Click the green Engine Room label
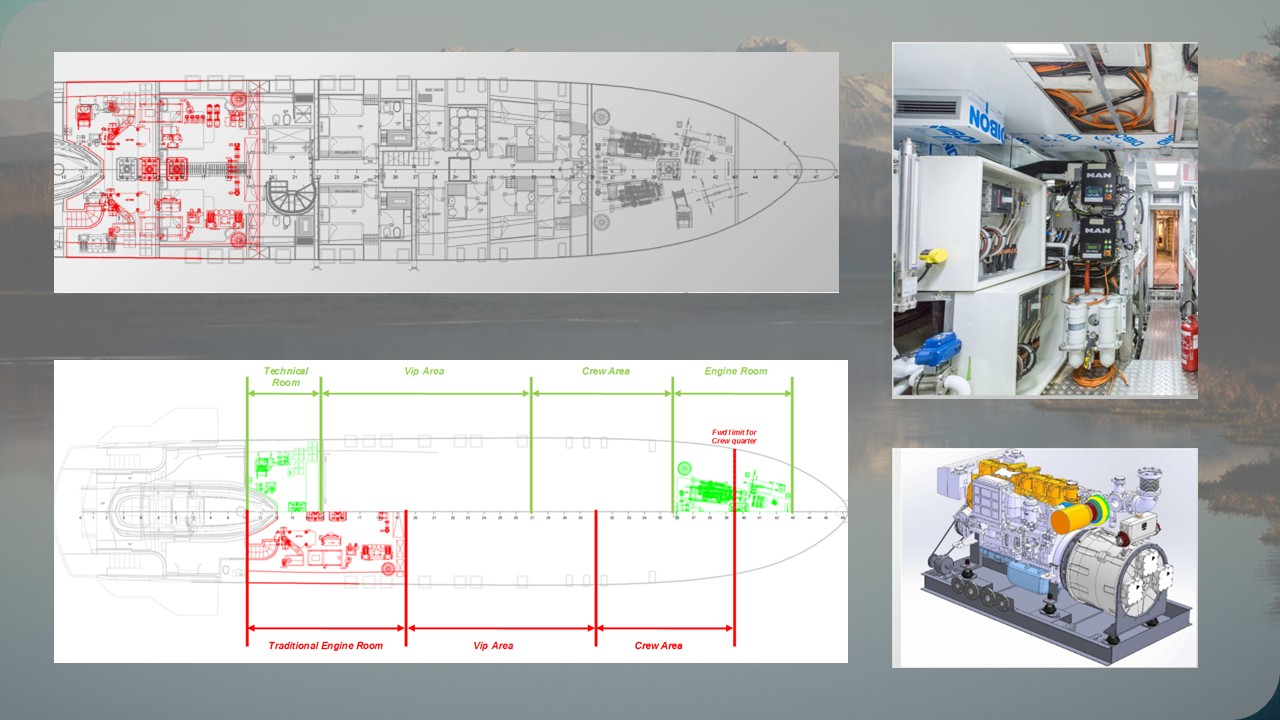The image size is (1280, 720). coord(735,371)
